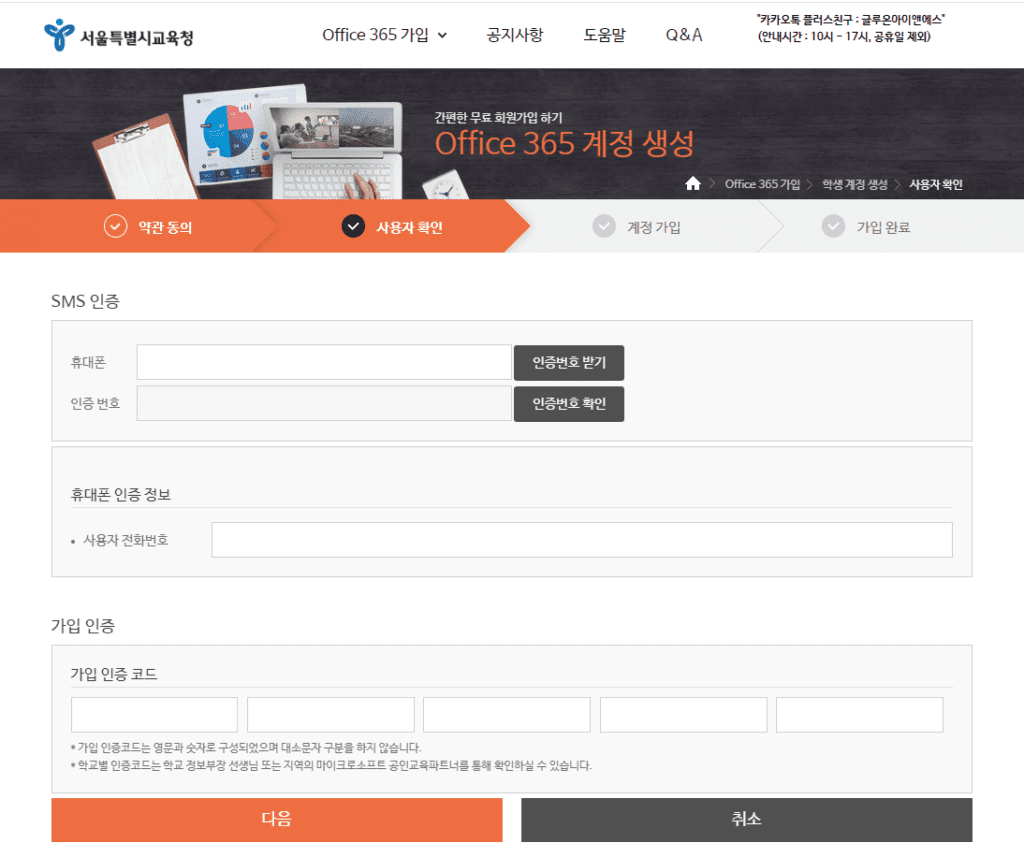Click the 인증번호 받기 button
The image size is (1024, 857).
pyautogui.click(x=569, y=363)
